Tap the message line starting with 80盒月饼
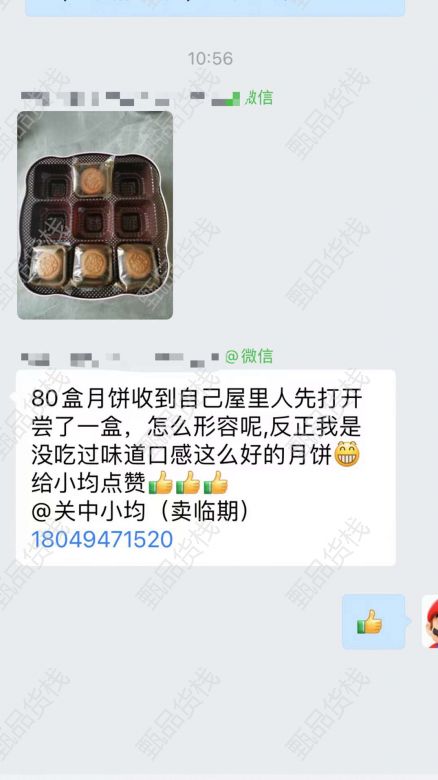 (197, 399)
